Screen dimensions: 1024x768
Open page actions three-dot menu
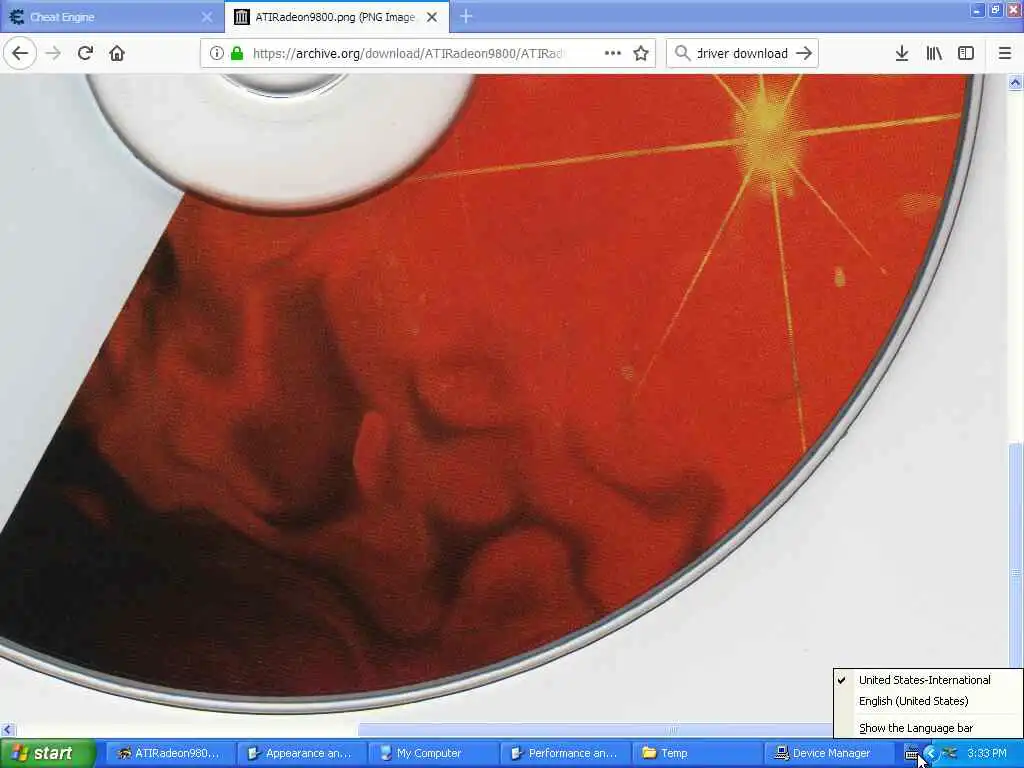point(613,54)
